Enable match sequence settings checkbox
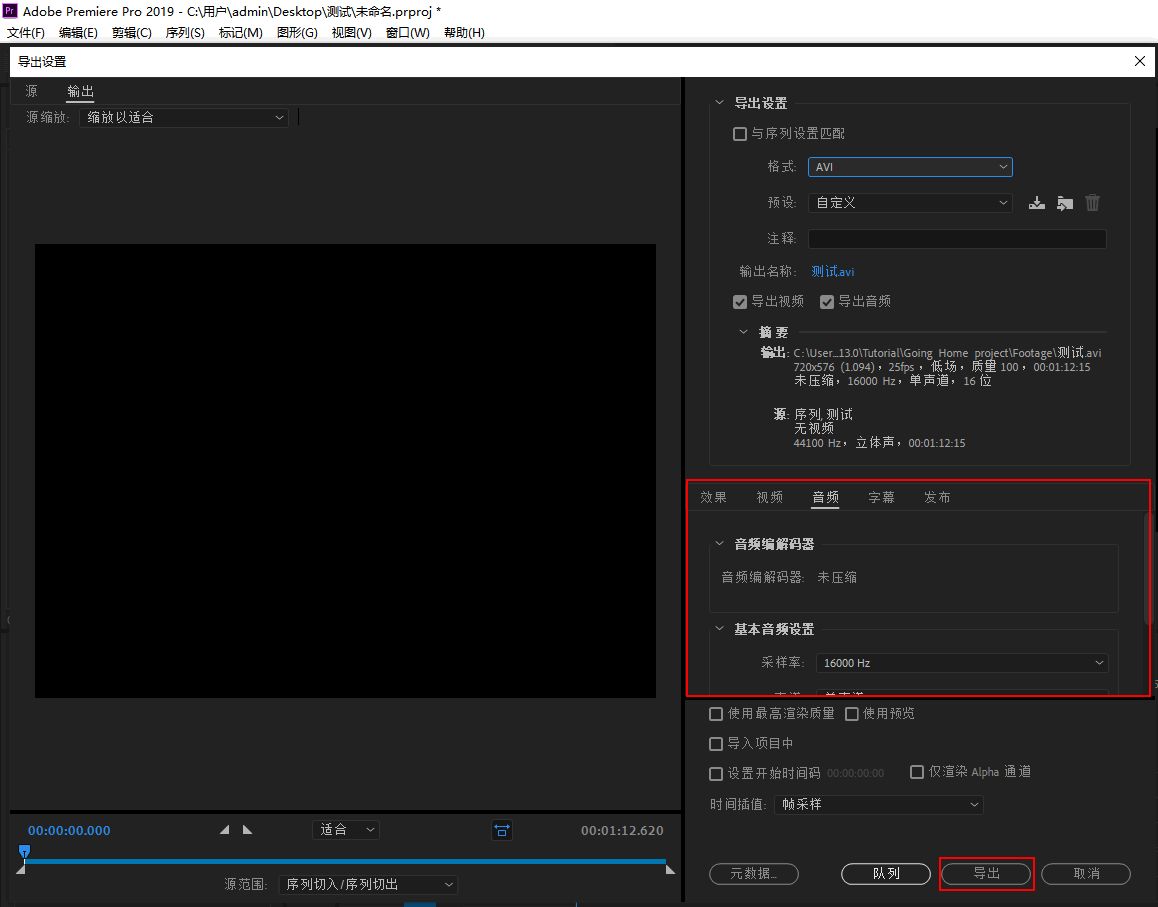The height and width of the screenshot is (907, 1158). (x=739, y=134)
